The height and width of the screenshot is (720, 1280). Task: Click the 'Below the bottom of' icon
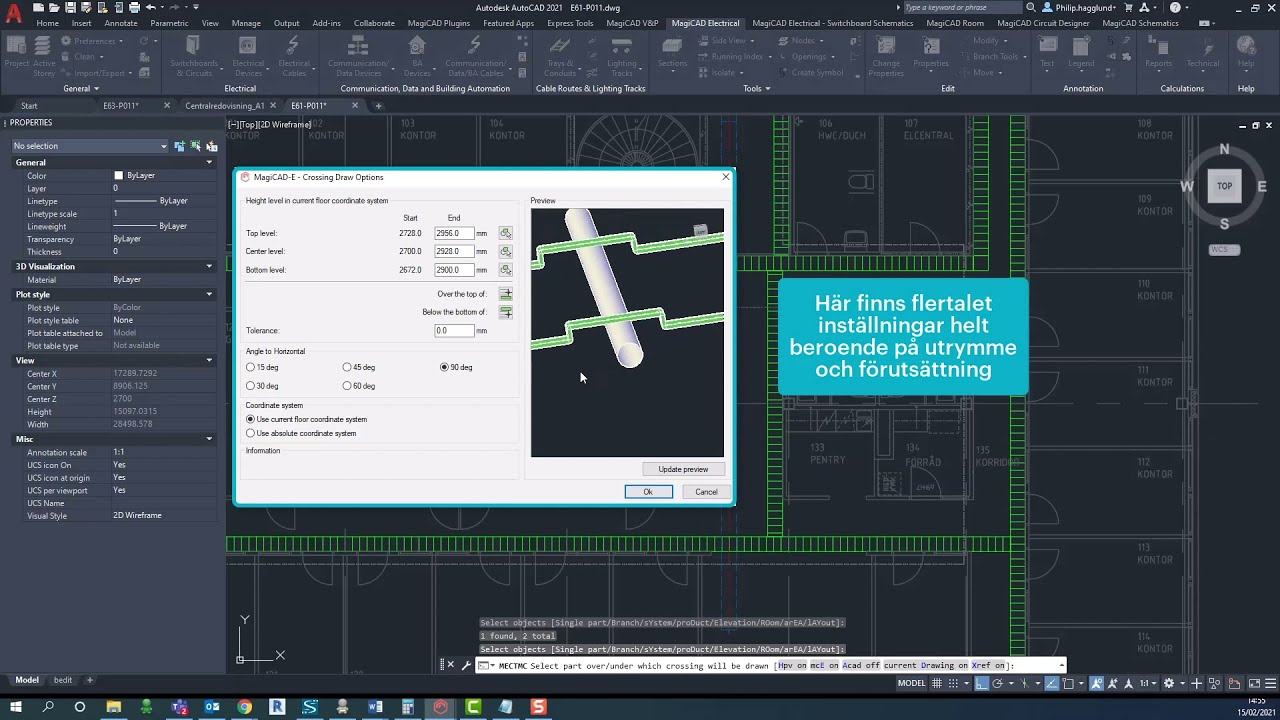505,312
